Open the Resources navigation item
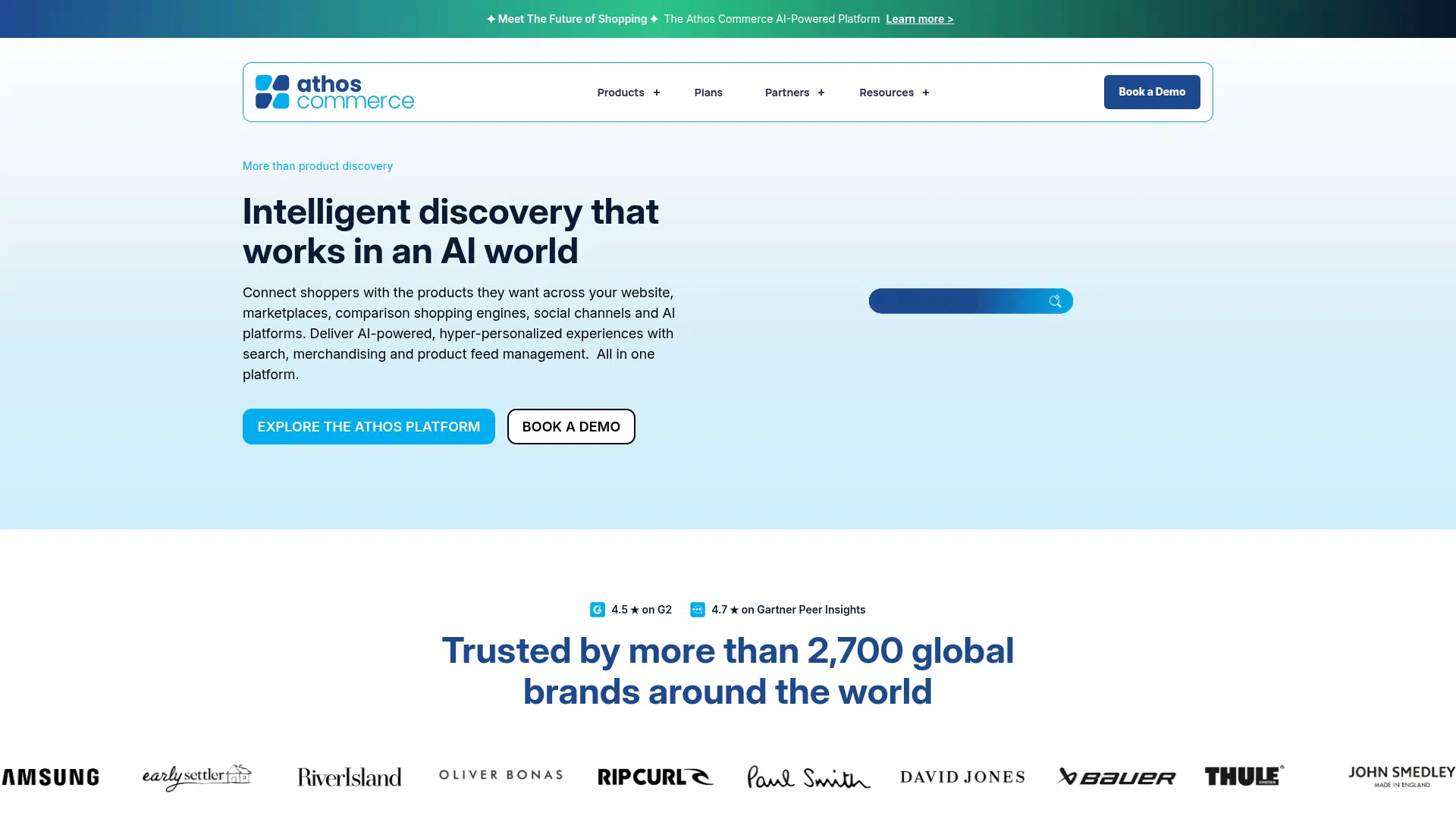Image resolution: width=1456 pixels, height=819 pixels. [886, 93]
